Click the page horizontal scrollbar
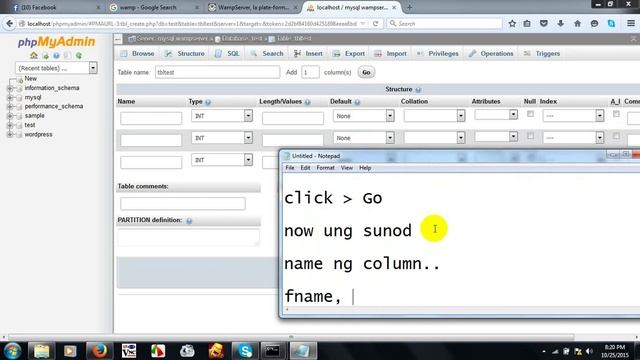The width and height of the screenshot is (640, 360). 291,337
